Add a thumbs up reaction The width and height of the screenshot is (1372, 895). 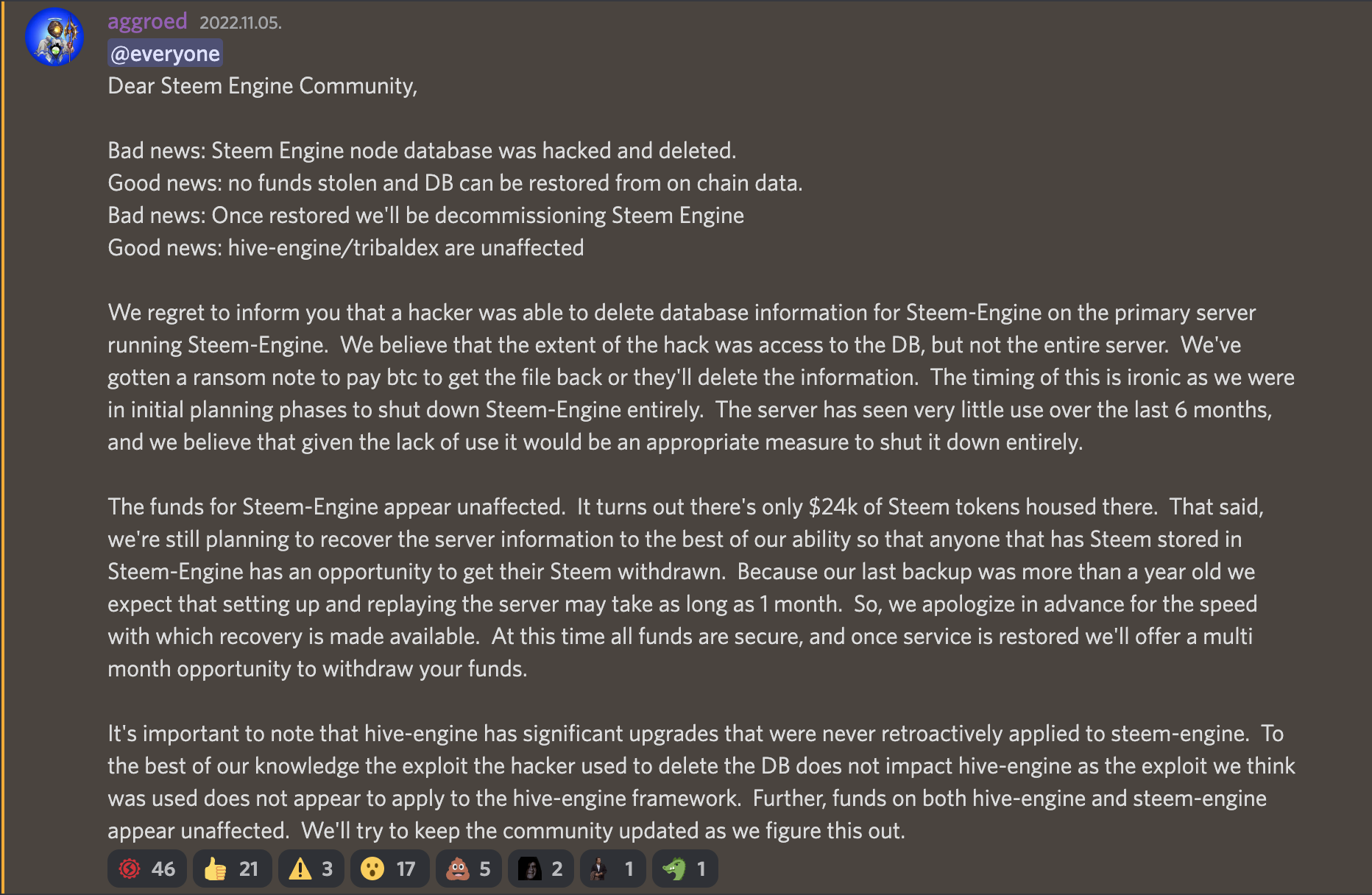coord(232,869)
